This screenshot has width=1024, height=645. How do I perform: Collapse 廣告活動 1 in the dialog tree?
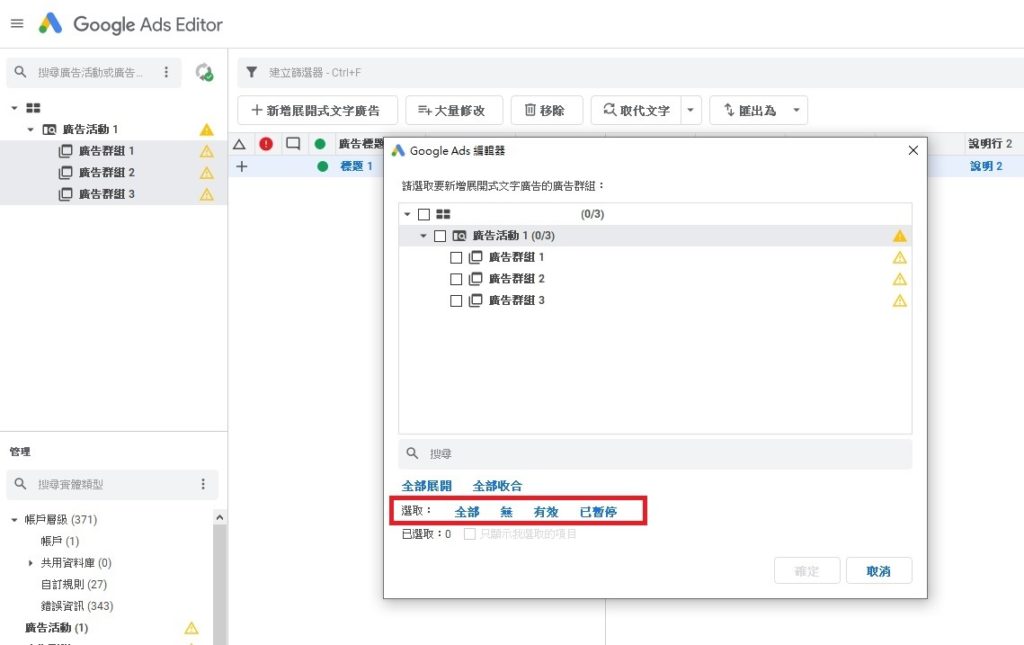(x=422, y=235)
